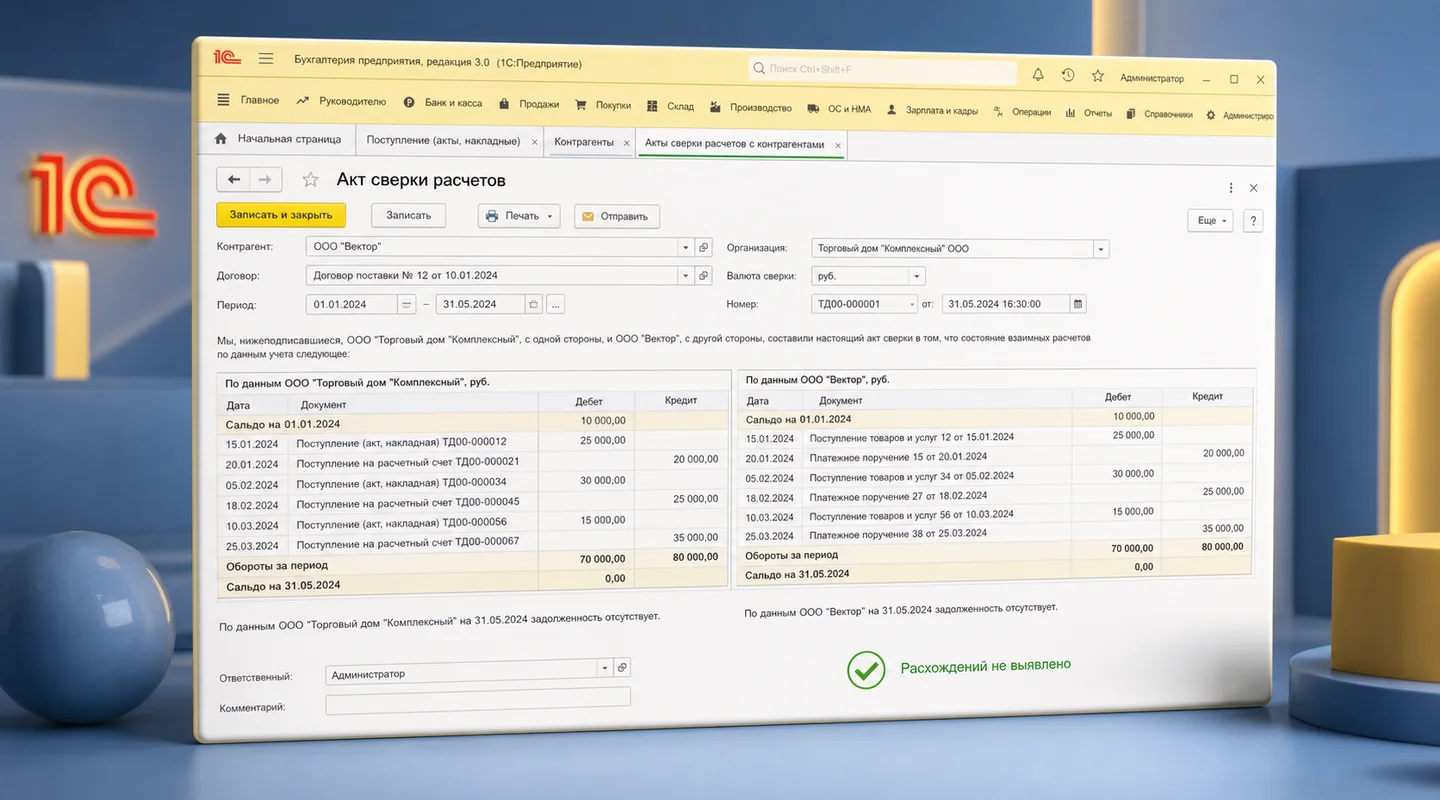This screenshot has height=800, width=1440.
Task: Open the ОС и НМА section
Action: tap(838, 109)
